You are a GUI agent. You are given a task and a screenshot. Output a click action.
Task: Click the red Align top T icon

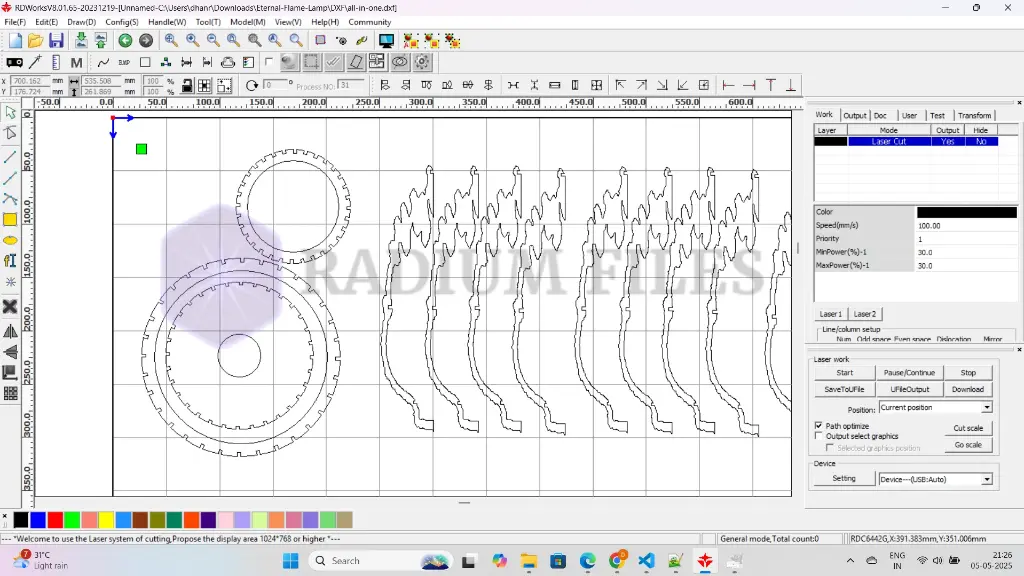(771, 86)
